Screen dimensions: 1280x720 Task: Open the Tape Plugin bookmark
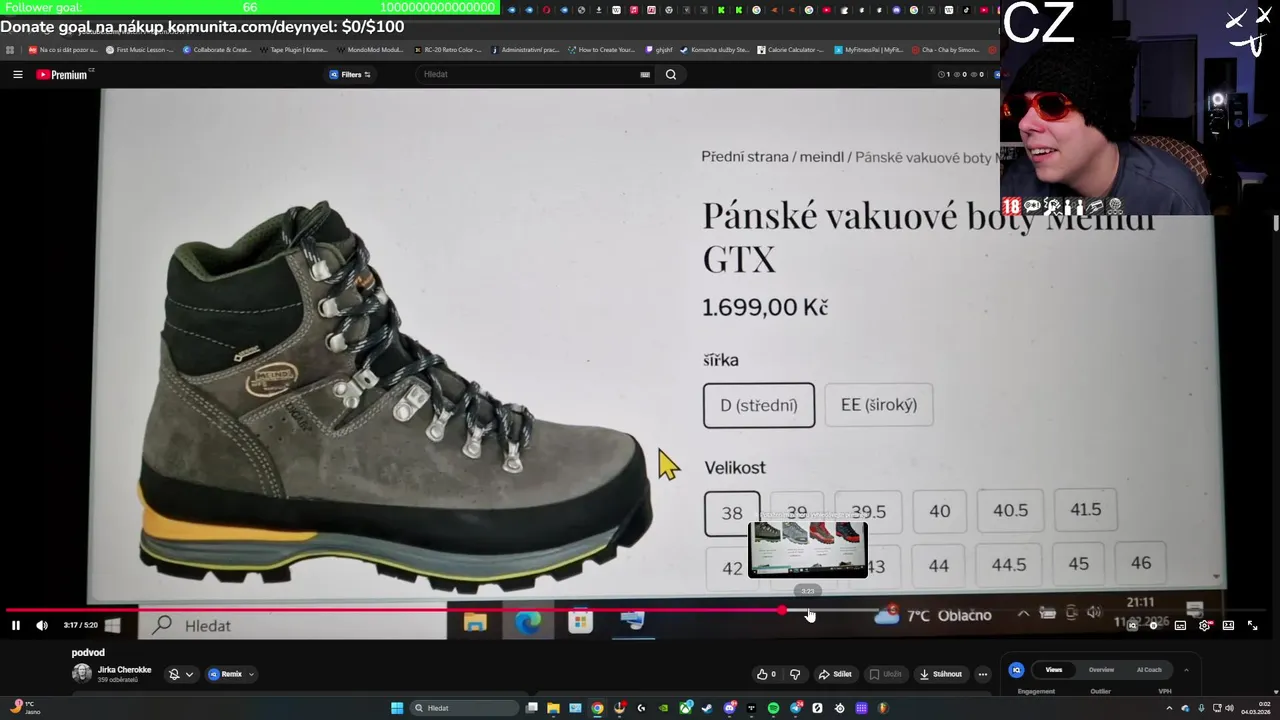(293, 49)
